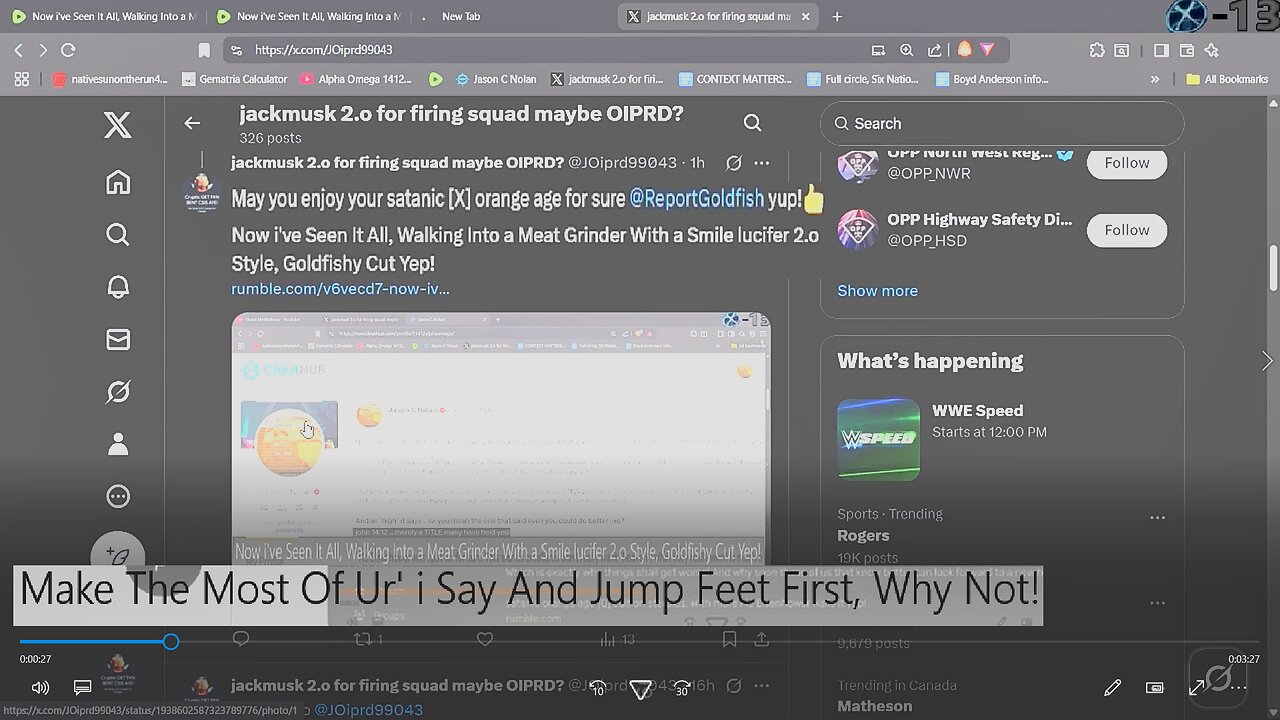Click the profile header search icon

[753, 123]
